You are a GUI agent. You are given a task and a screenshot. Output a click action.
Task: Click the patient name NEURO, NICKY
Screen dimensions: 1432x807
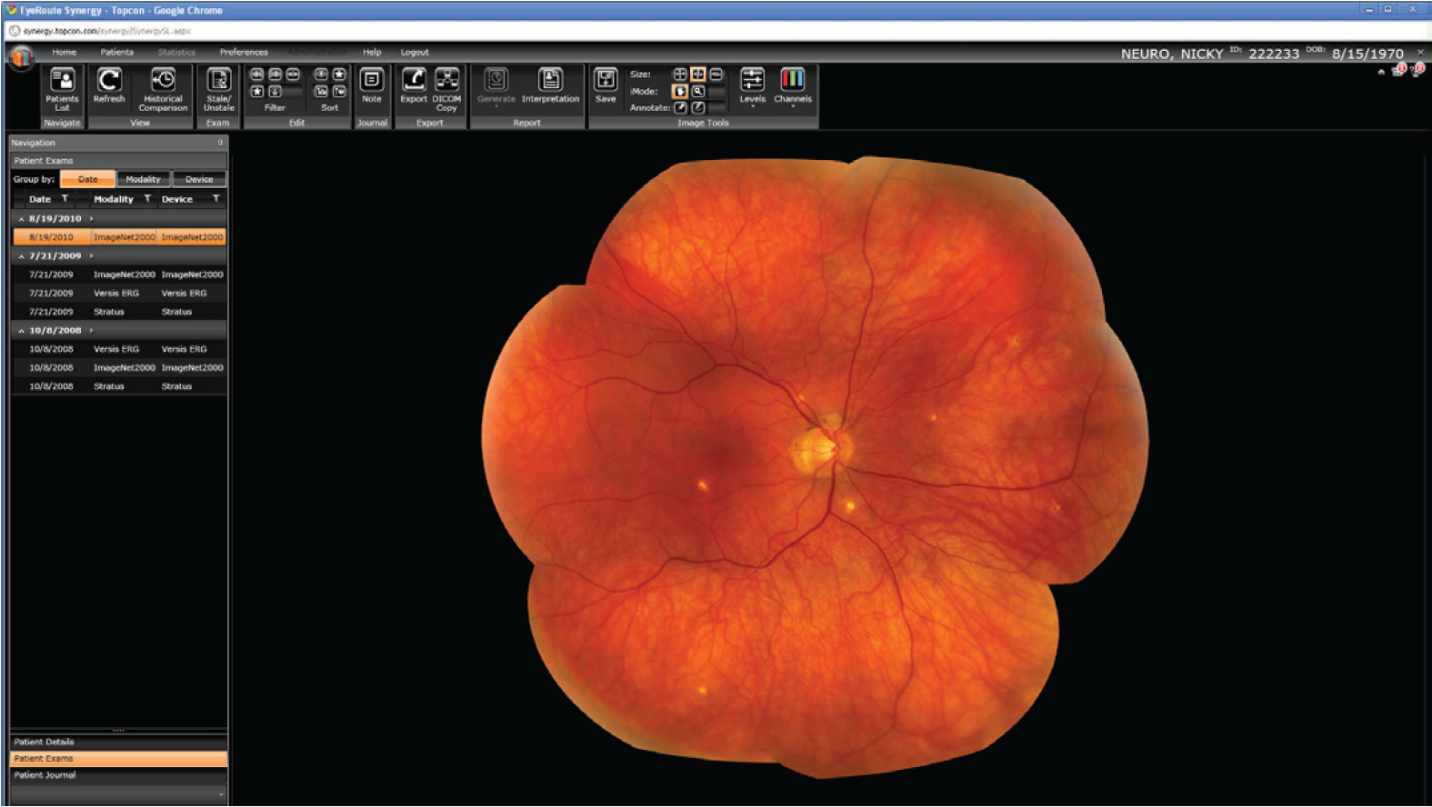coord(1172,53)
